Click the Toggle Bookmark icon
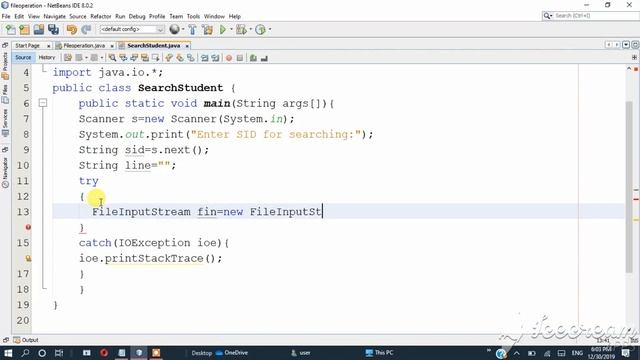Screen dimensions: 640x360 (x=191, y=58)
